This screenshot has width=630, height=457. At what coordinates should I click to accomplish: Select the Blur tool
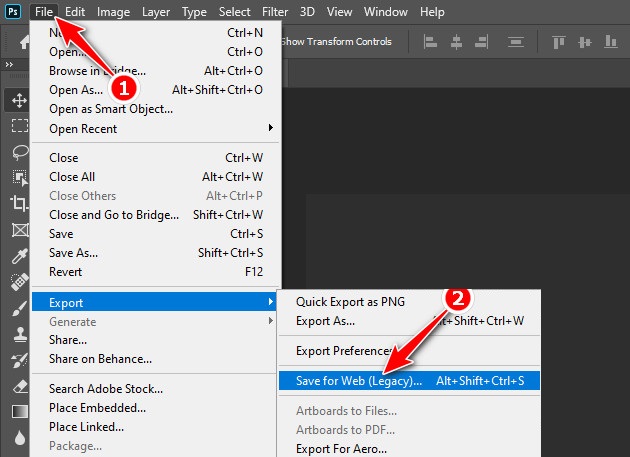pyautogui.click(x=20, y=438)
